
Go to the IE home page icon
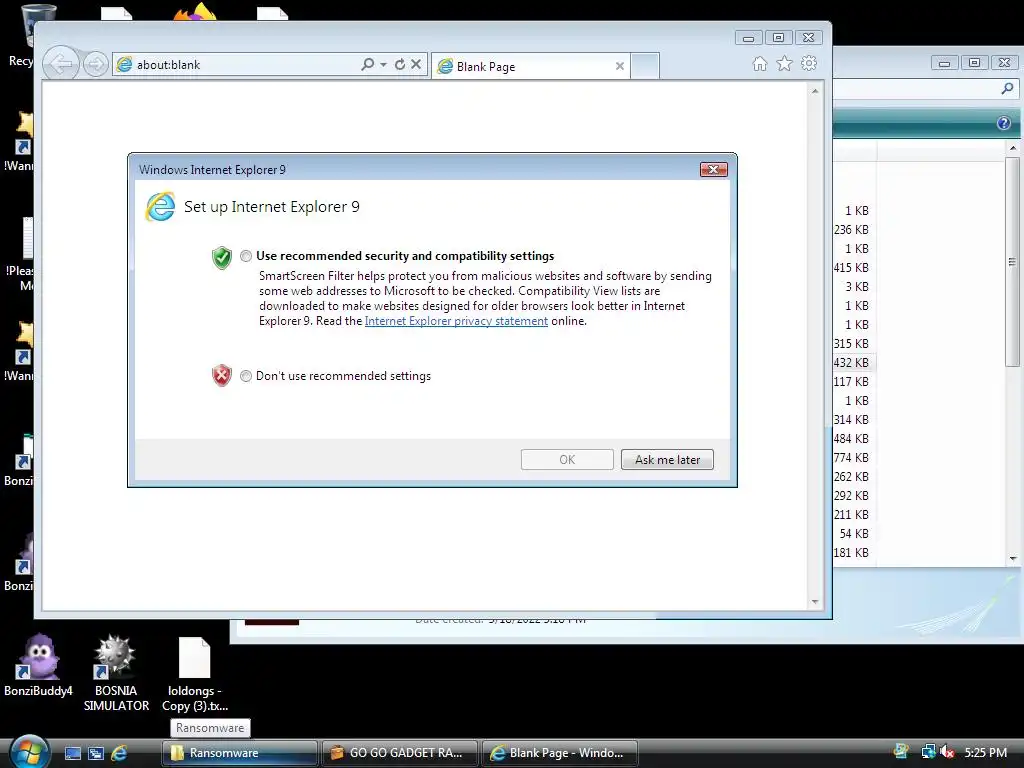coord(760,63)
